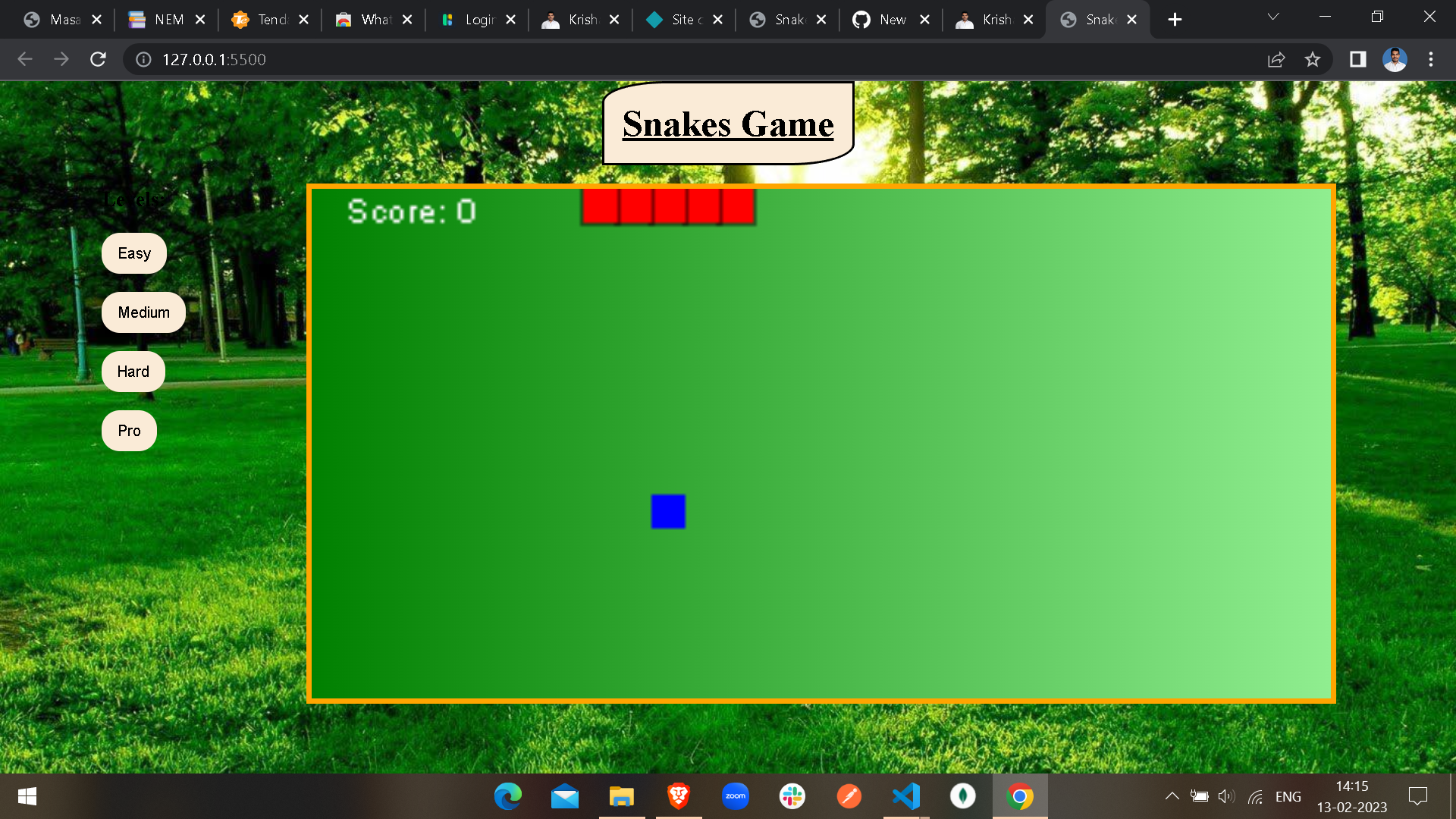
Task: Launch Visual Studio Code from the taskbar
Action: [905, 796]
